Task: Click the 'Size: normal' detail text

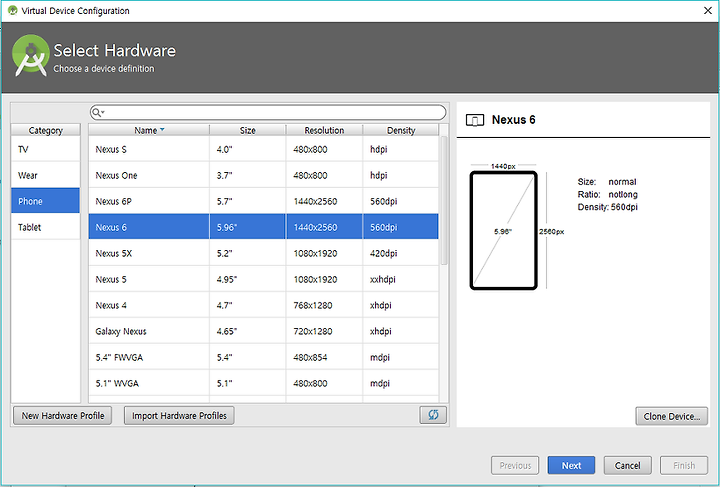Action: (607, 181)
